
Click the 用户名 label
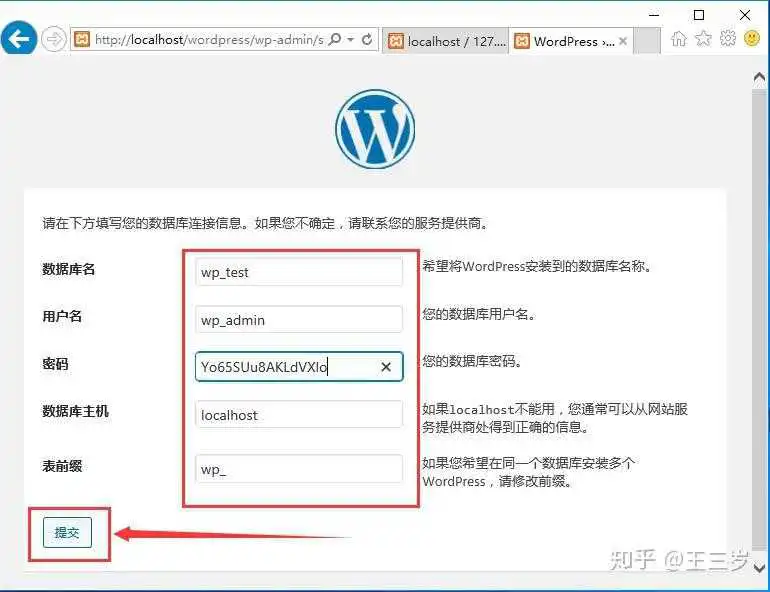62,316
